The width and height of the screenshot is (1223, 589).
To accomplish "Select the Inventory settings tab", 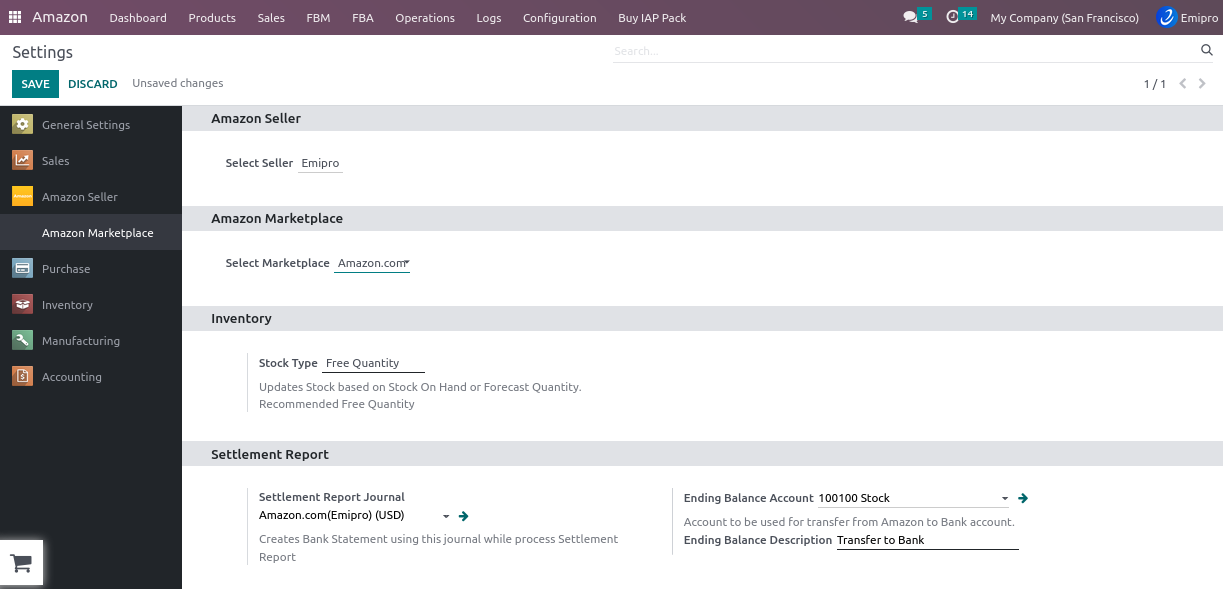I will click(x=67, y=305).
